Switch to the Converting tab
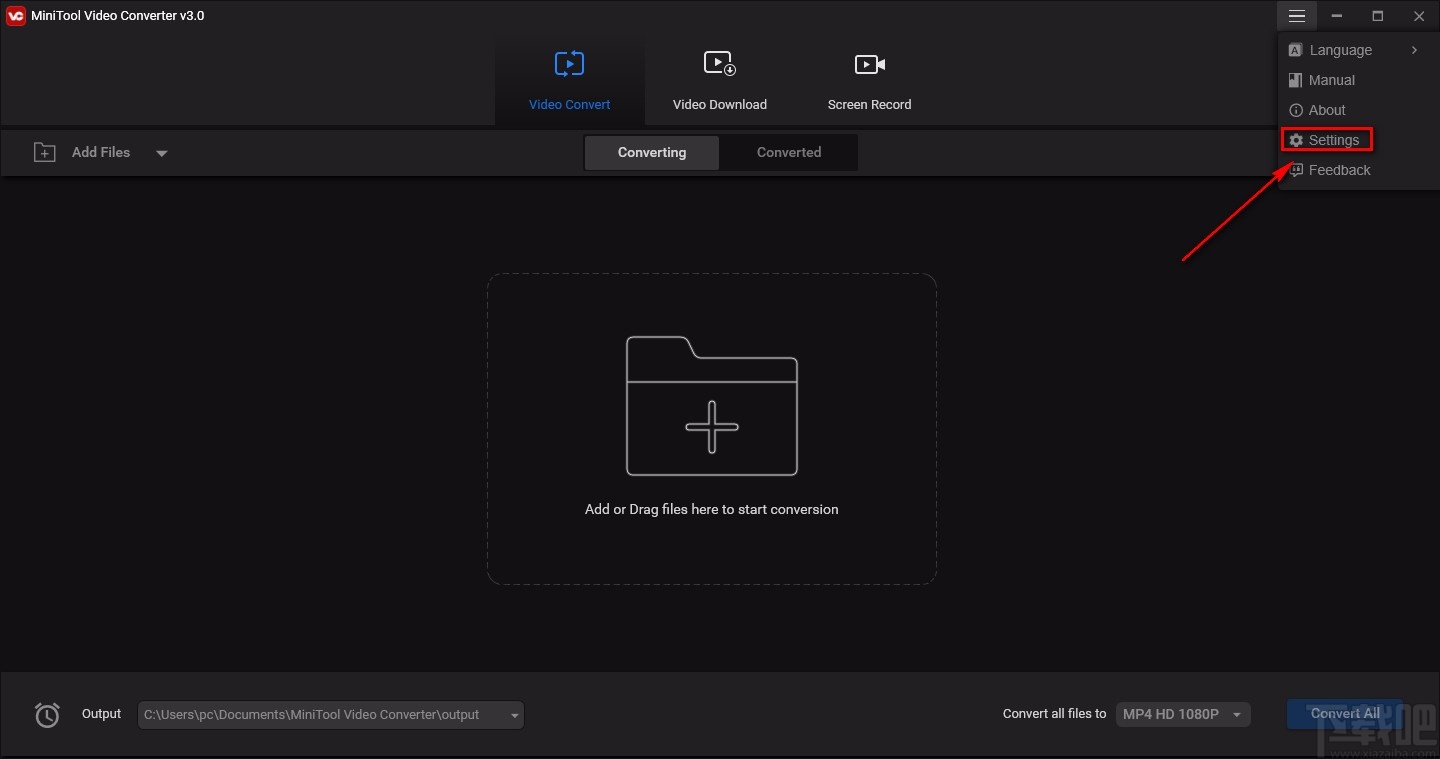The width and height of the screenshot is (1440, 759). tap(651, 152)
